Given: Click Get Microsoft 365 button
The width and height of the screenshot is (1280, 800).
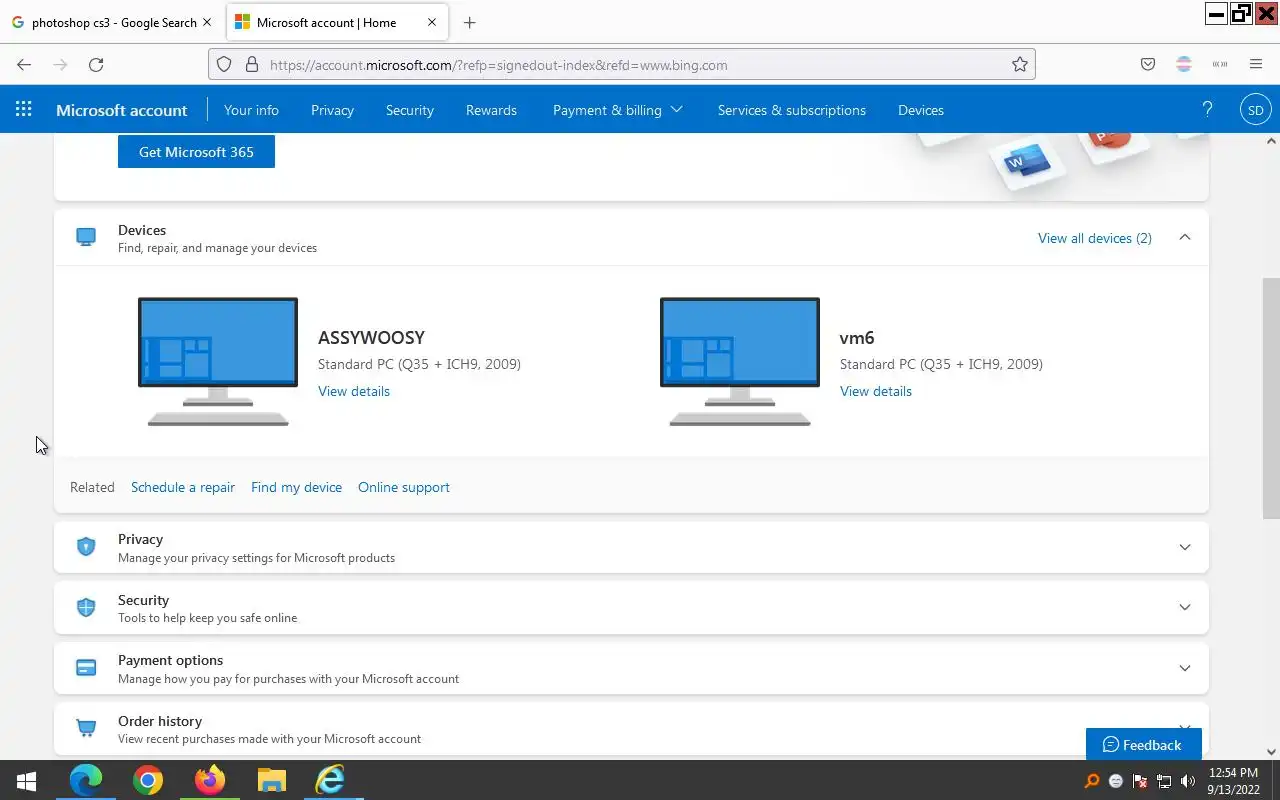Looking at the screenshot, I should (x=196, y=152).
